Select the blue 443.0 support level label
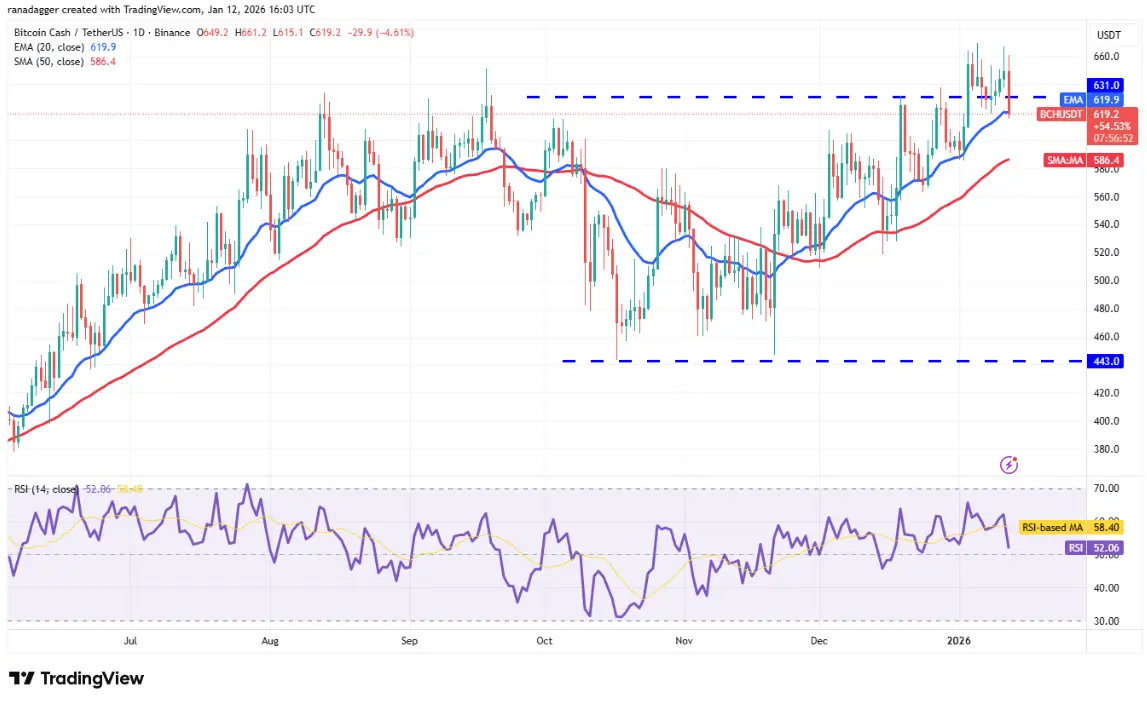 [1105, 361]
